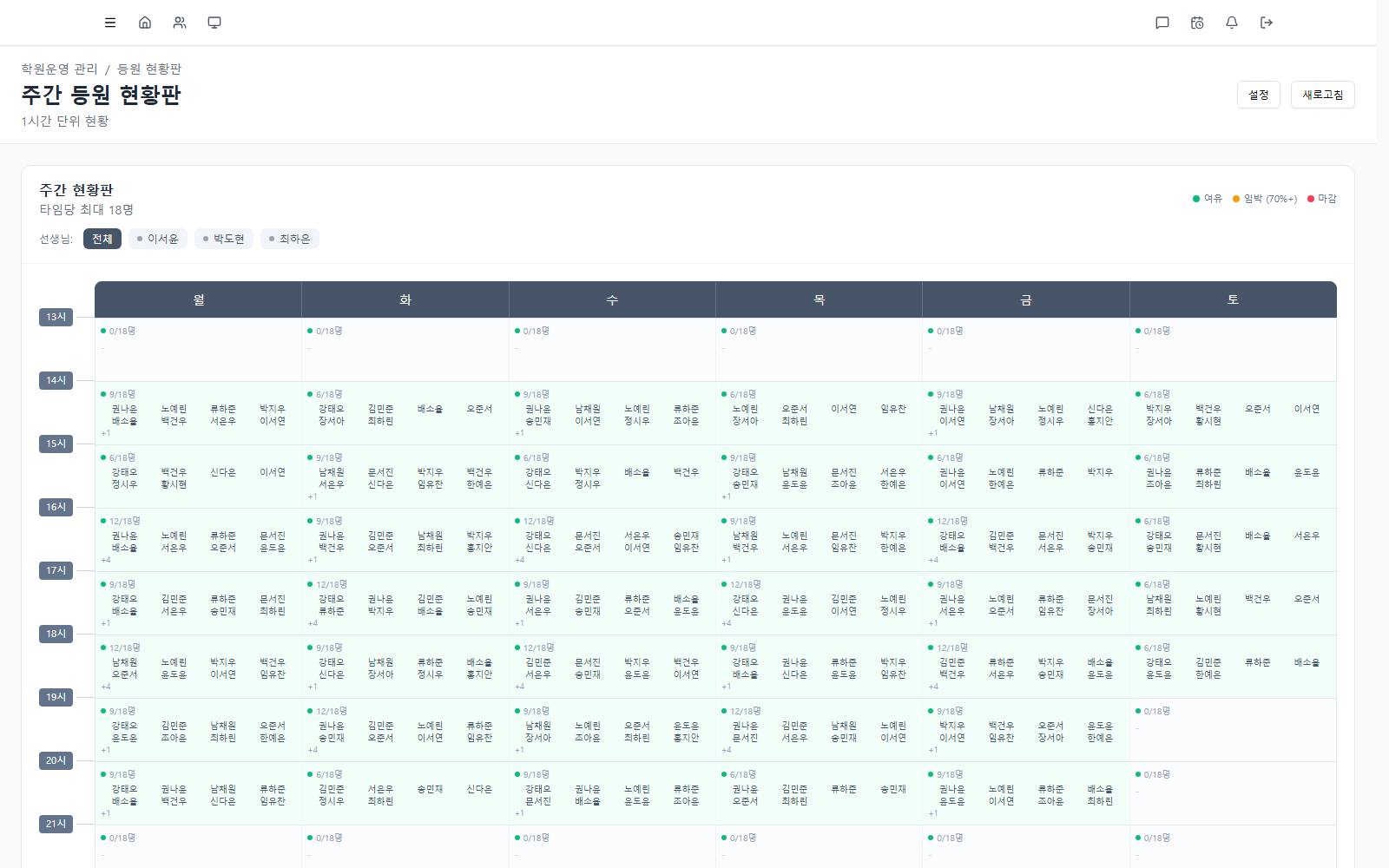The image size is (1389, 868).
Task: Click the 새로고침 button
Action: [1323, 95]
